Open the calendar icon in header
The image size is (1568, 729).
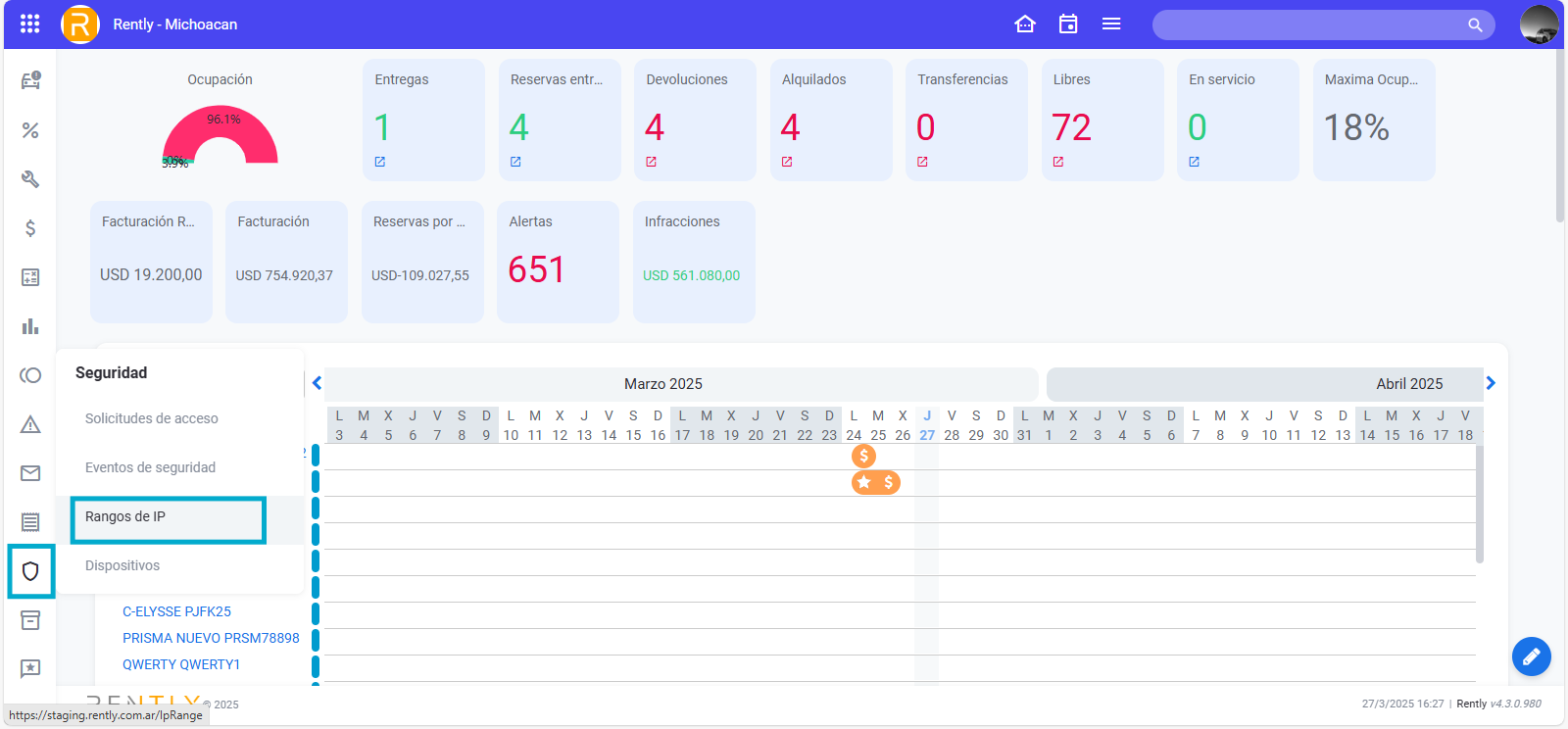[1068, 24]
